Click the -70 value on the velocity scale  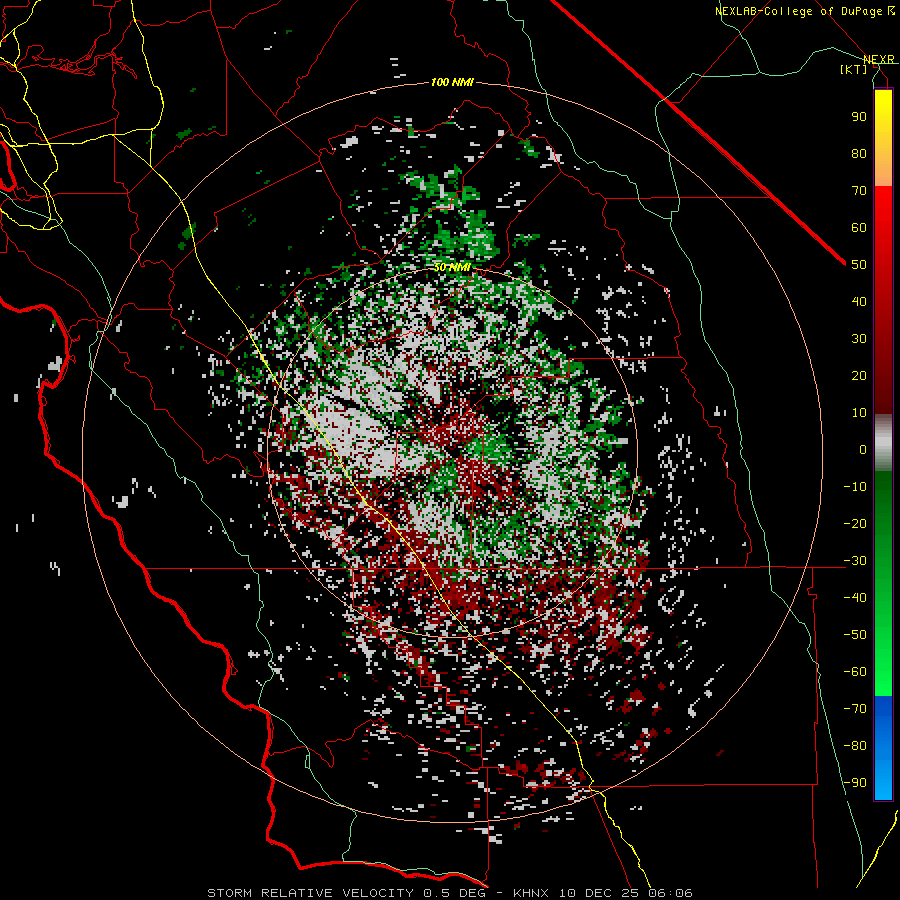click(x=855, y=709)
